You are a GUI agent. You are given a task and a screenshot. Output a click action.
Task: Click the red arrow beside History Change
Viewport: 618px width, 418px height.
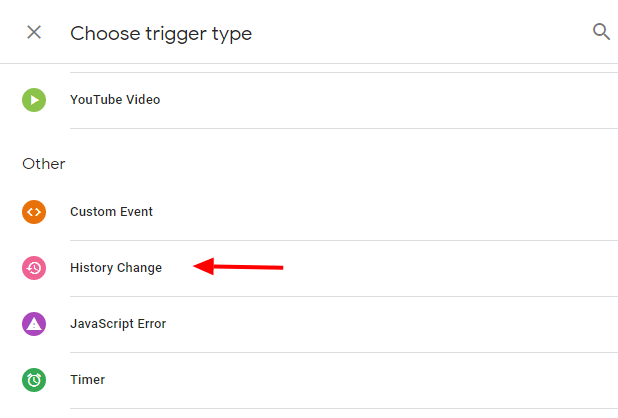tap(238, 267)
